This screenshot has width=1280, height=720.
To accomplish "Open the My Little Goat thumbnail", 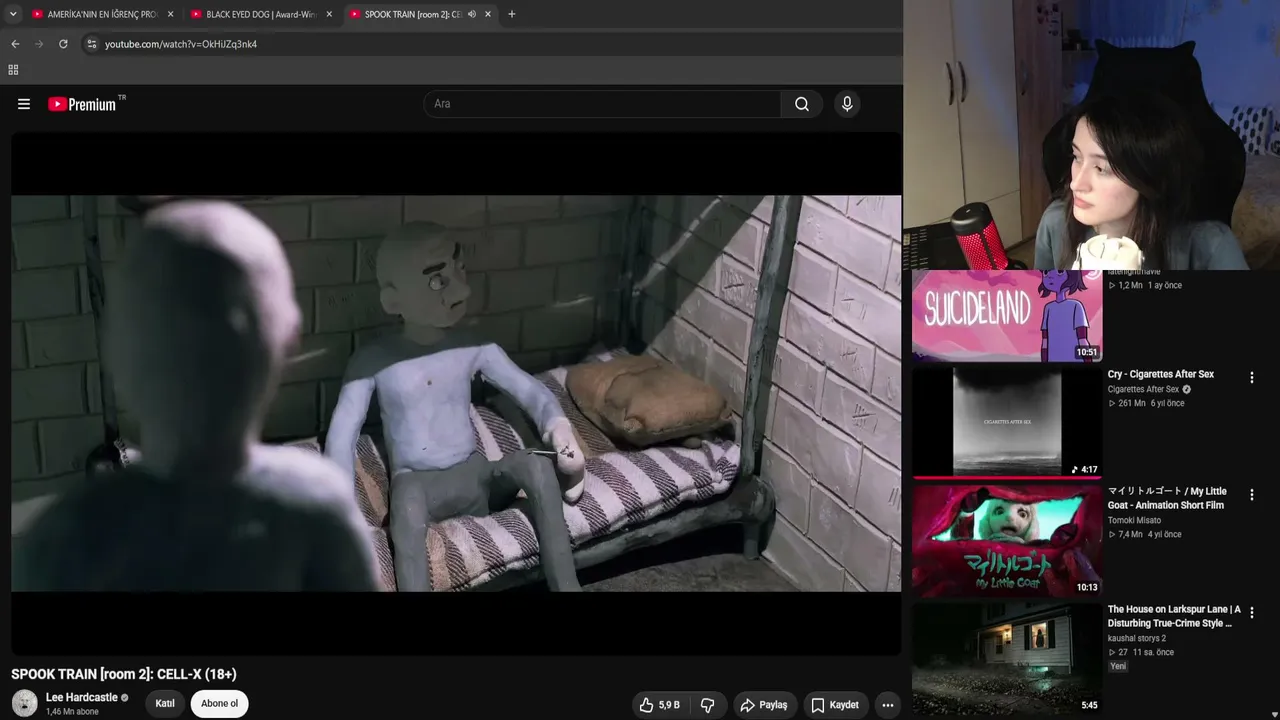I will 1006,540.
